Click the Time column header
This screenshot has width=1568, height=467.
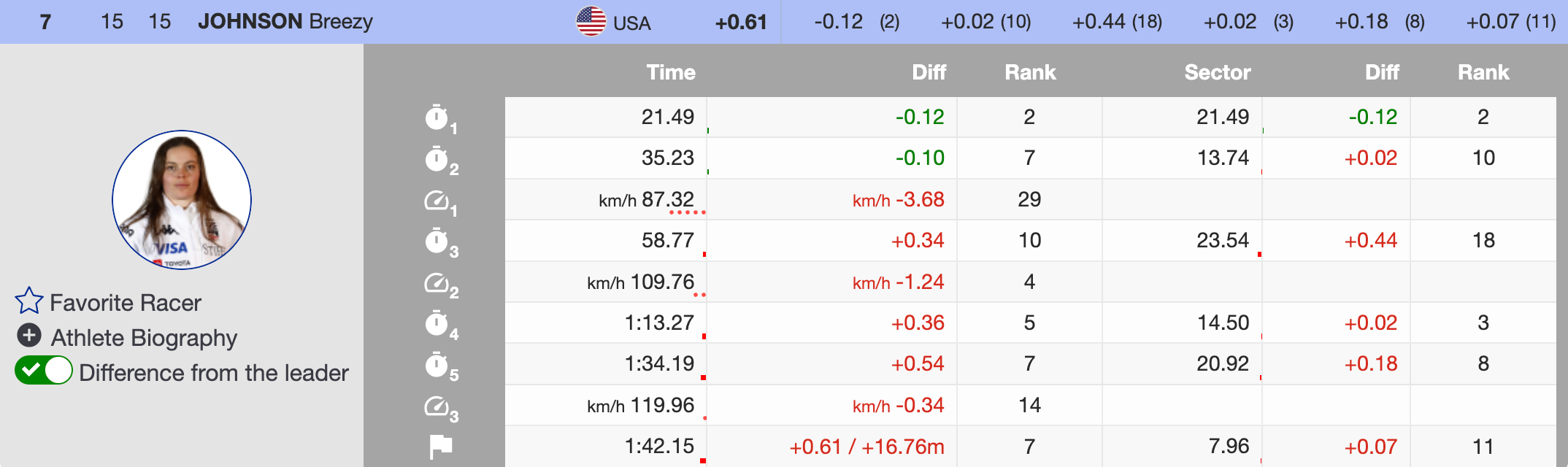point(670,72)
